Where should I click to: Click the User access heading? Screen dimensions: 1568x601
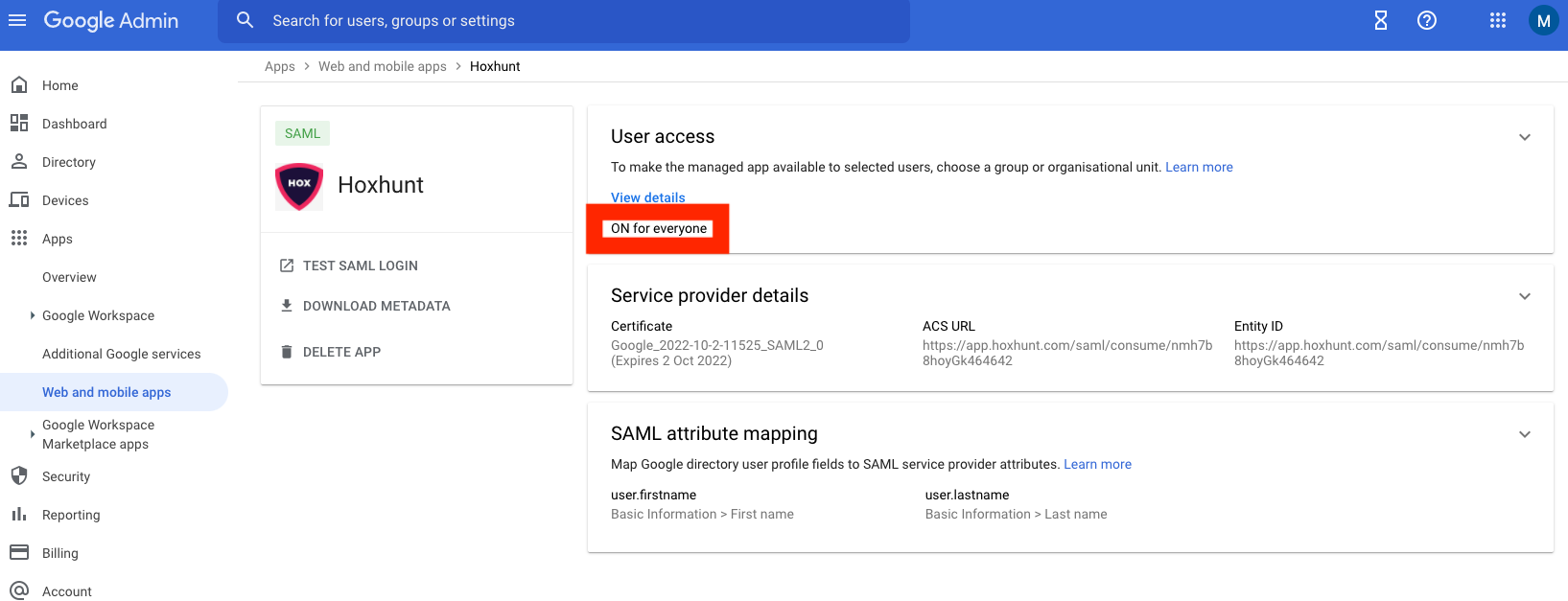click(x=663, y=136)
